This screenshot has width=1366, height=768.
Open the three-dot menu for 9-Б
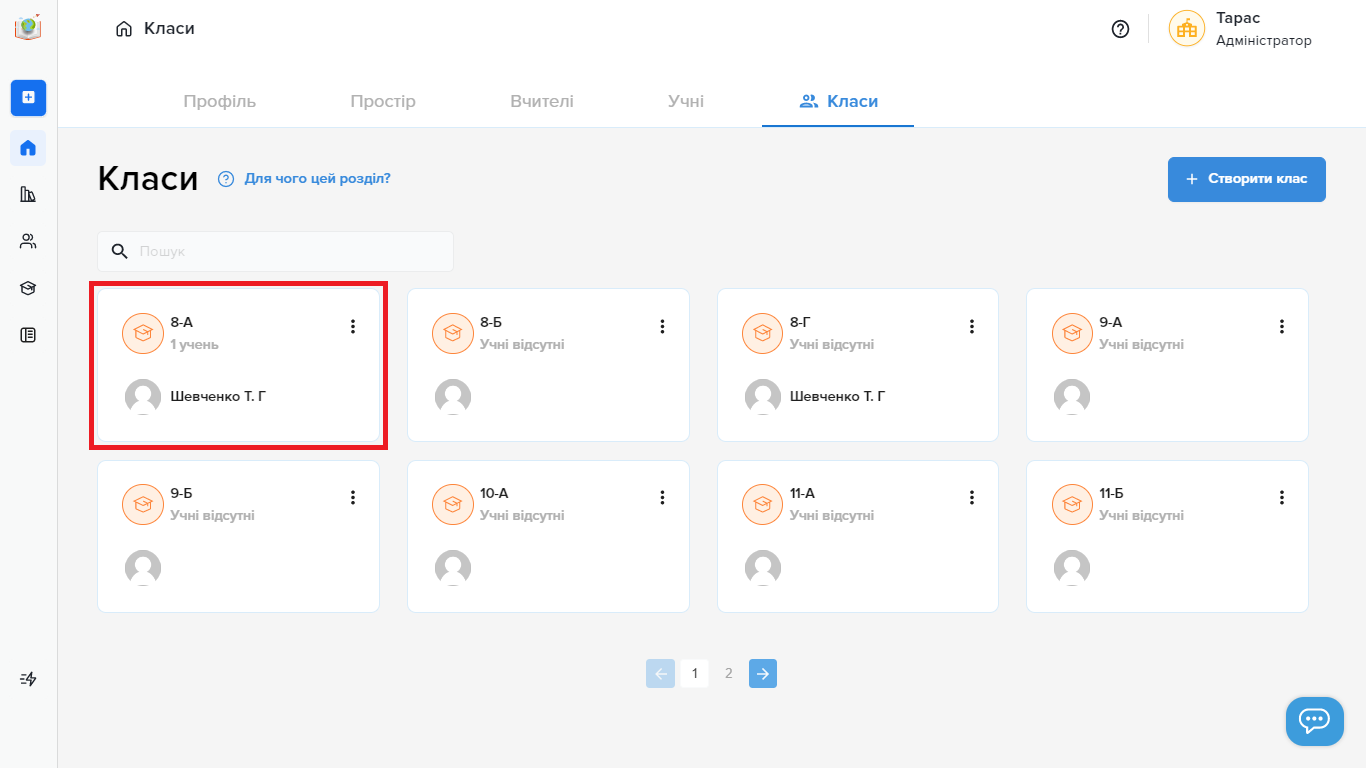pyautogui.click(x=352, y=497)
